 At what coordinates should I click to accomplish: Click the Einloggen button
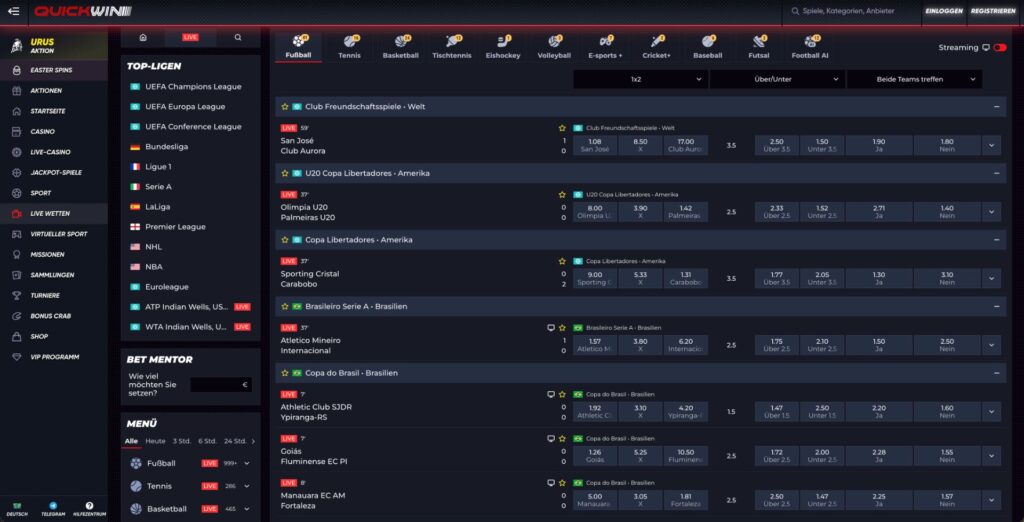(x=944, y=11)
